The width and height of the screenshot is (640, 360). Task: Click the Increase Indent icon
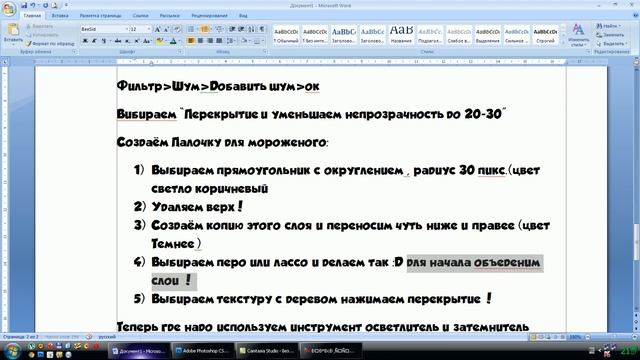click(241, 29)
